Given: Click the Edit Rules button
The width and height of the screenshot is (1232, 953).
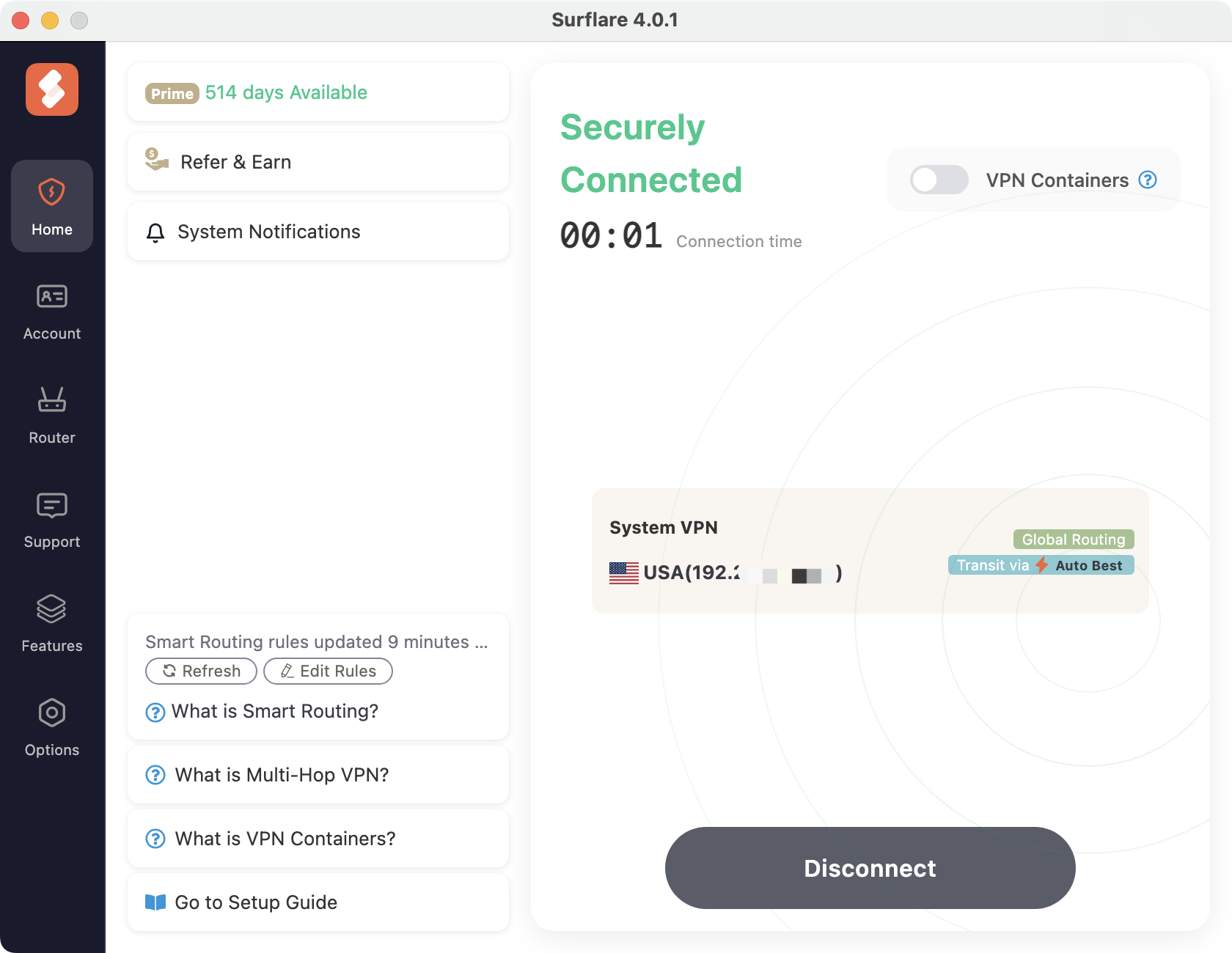Looking at the screenshot, I should click(x=328, y=671).
